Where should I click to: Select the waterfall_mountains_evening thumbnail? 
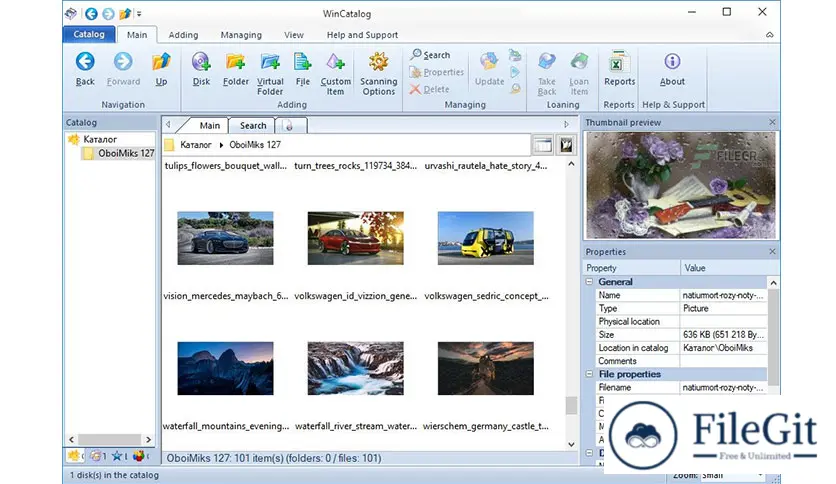(225, 368)
